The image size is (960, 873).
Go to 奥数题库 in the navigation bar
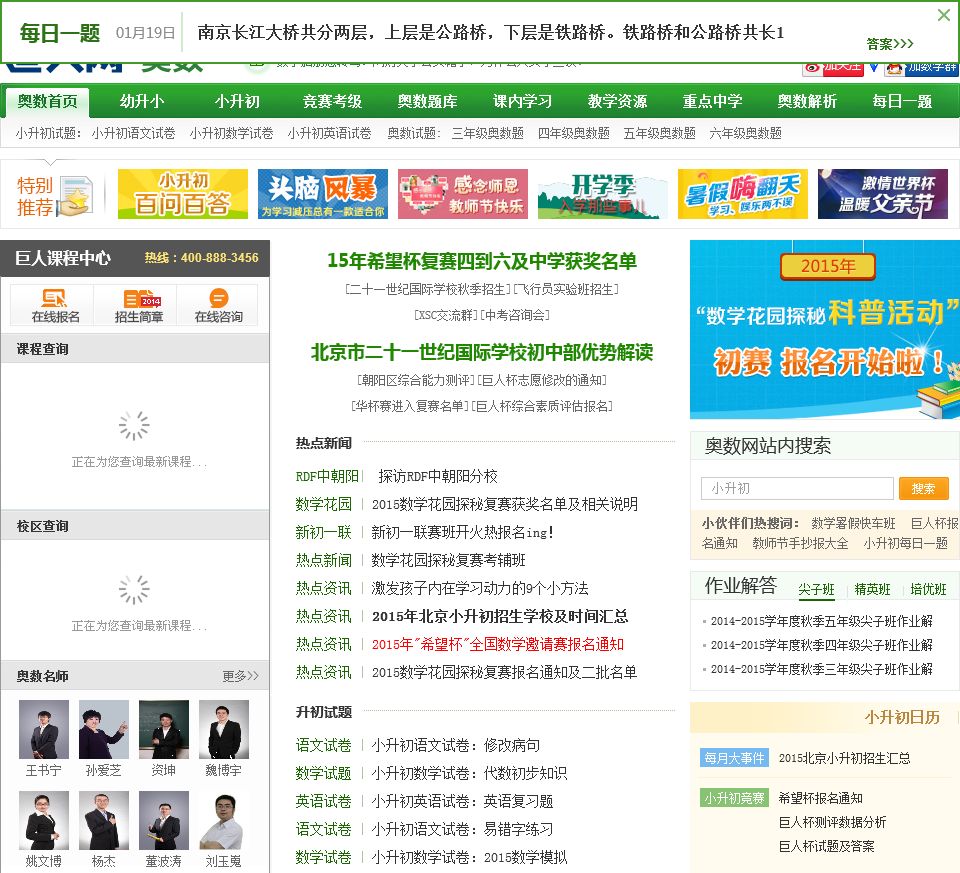427,102
